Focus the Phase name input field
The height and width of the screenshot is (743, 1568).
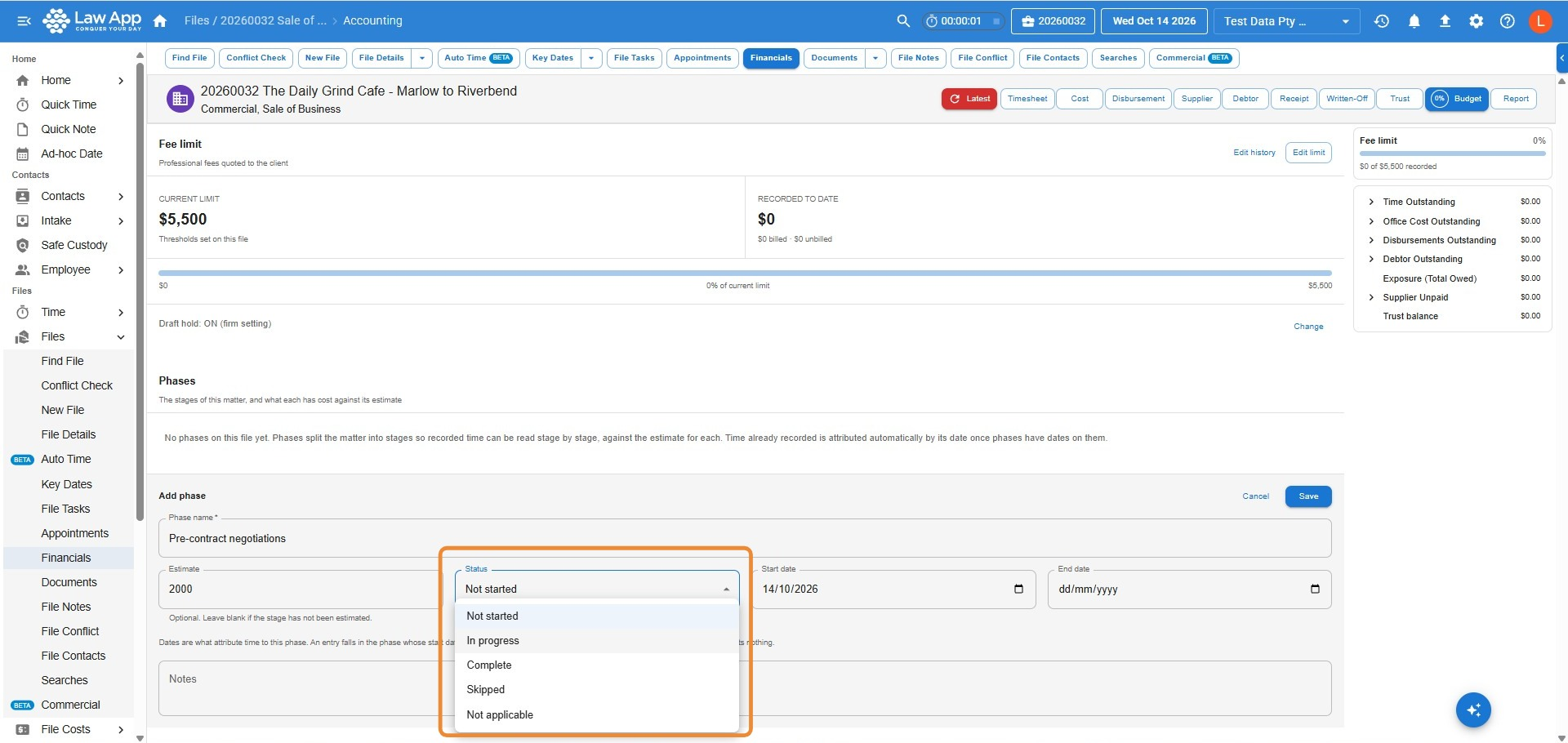pyautogui.click(x=745, y=538)
